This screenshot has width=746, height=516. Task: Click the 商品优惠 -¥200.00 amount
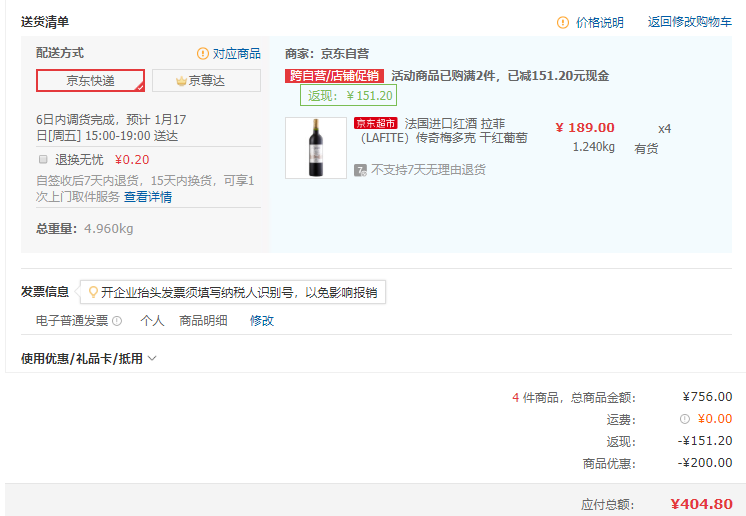pos(705,463)
